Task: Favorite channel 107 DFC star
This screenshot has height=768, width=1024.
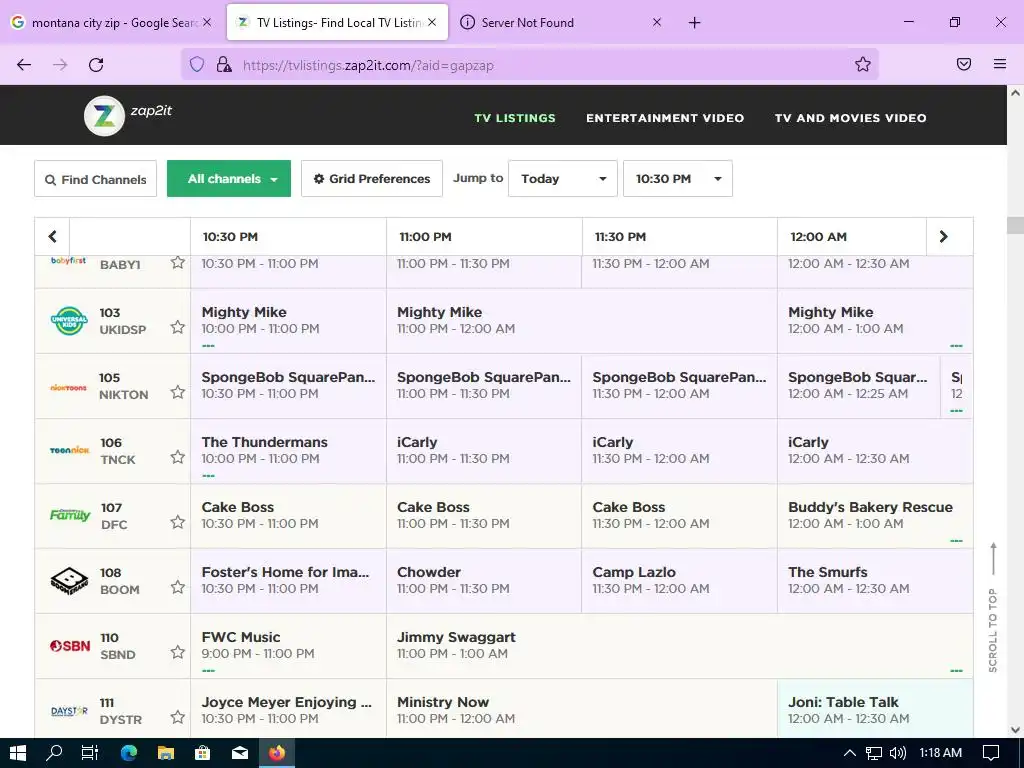Action: tap(178, 522)
